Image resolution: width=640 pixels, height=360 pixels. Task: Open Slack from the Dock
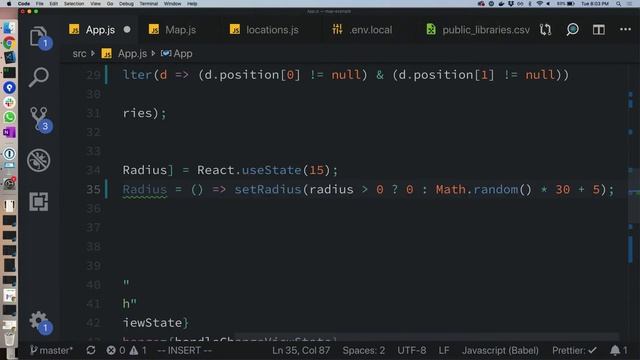coord(9,102)
